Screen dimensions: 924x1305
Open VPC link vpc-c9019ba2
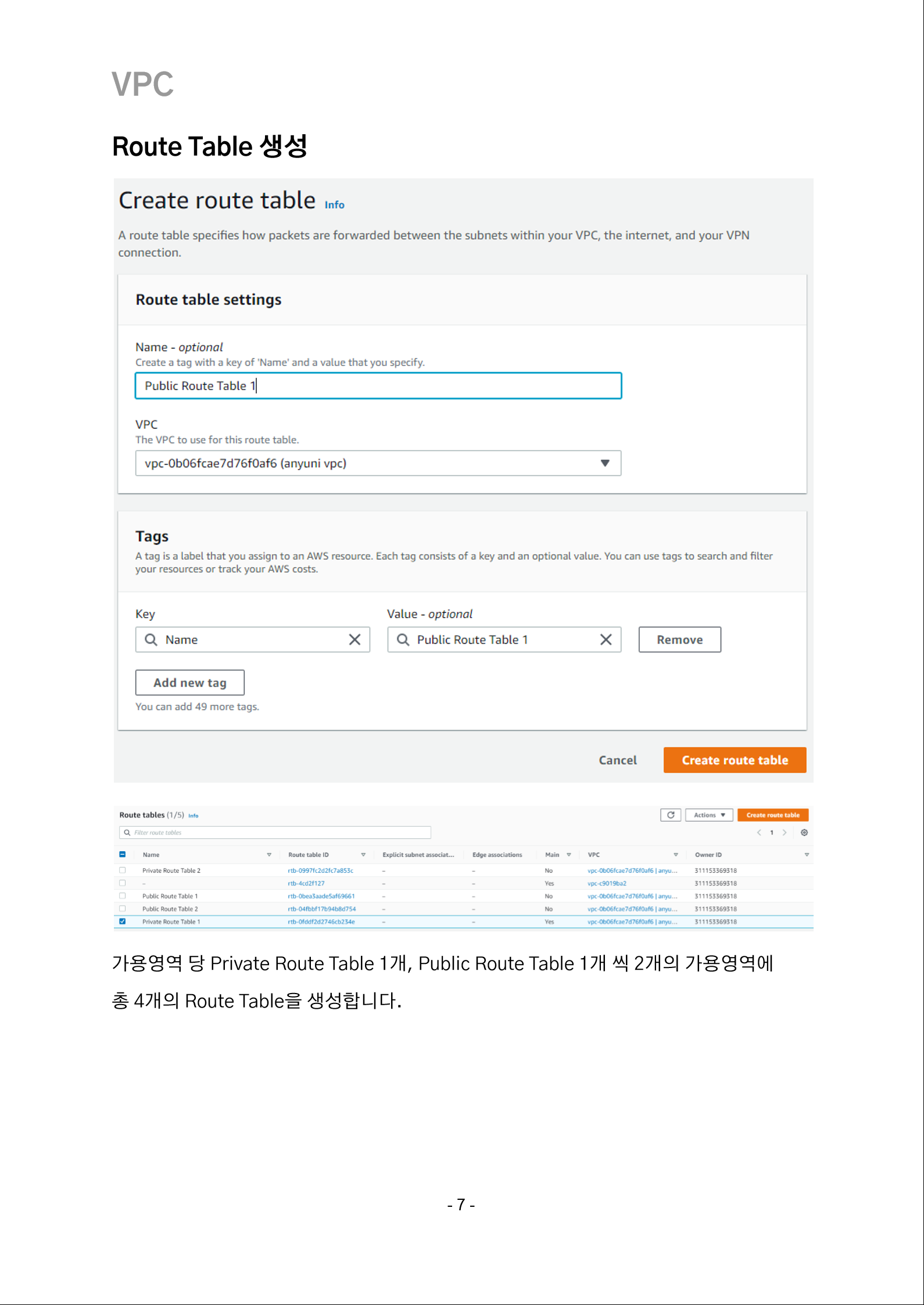pos(607,883)
